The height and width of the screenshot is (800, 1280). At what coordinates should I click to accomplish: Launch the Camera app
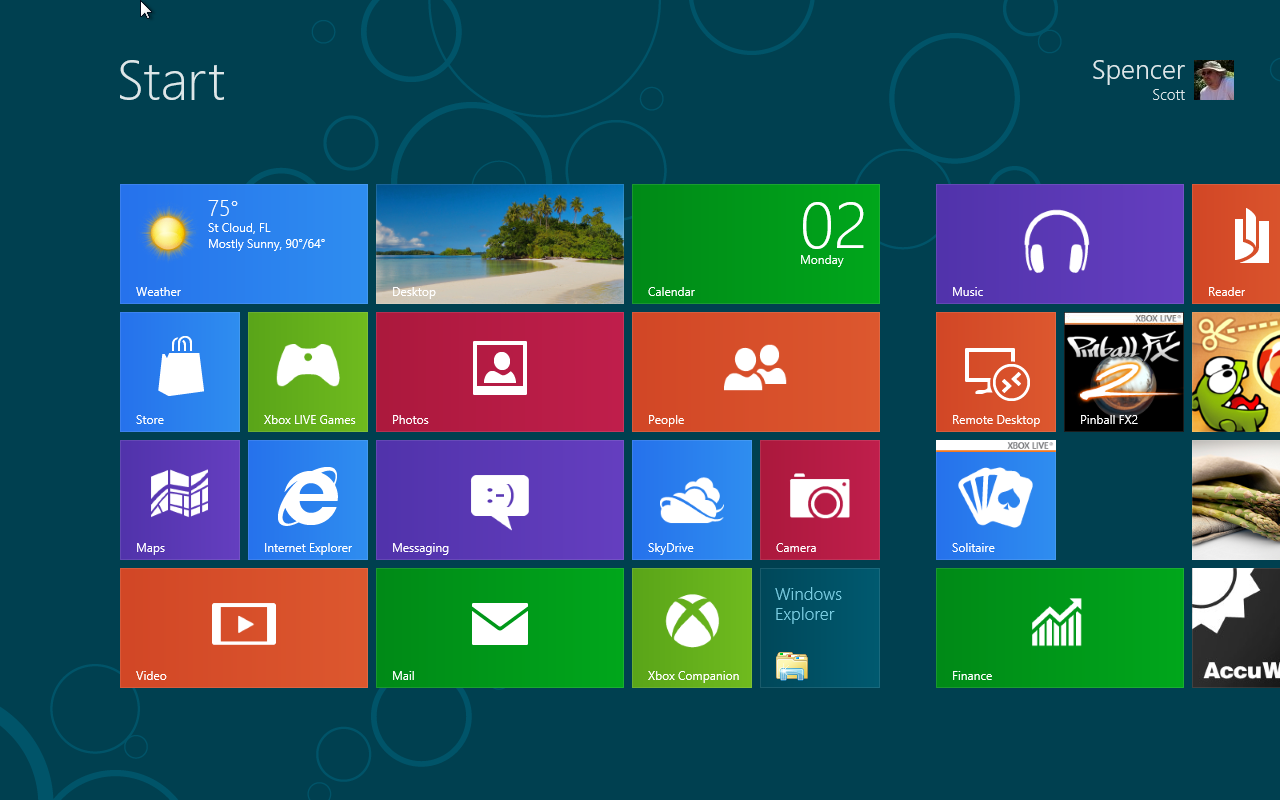(x=819, y=499)
